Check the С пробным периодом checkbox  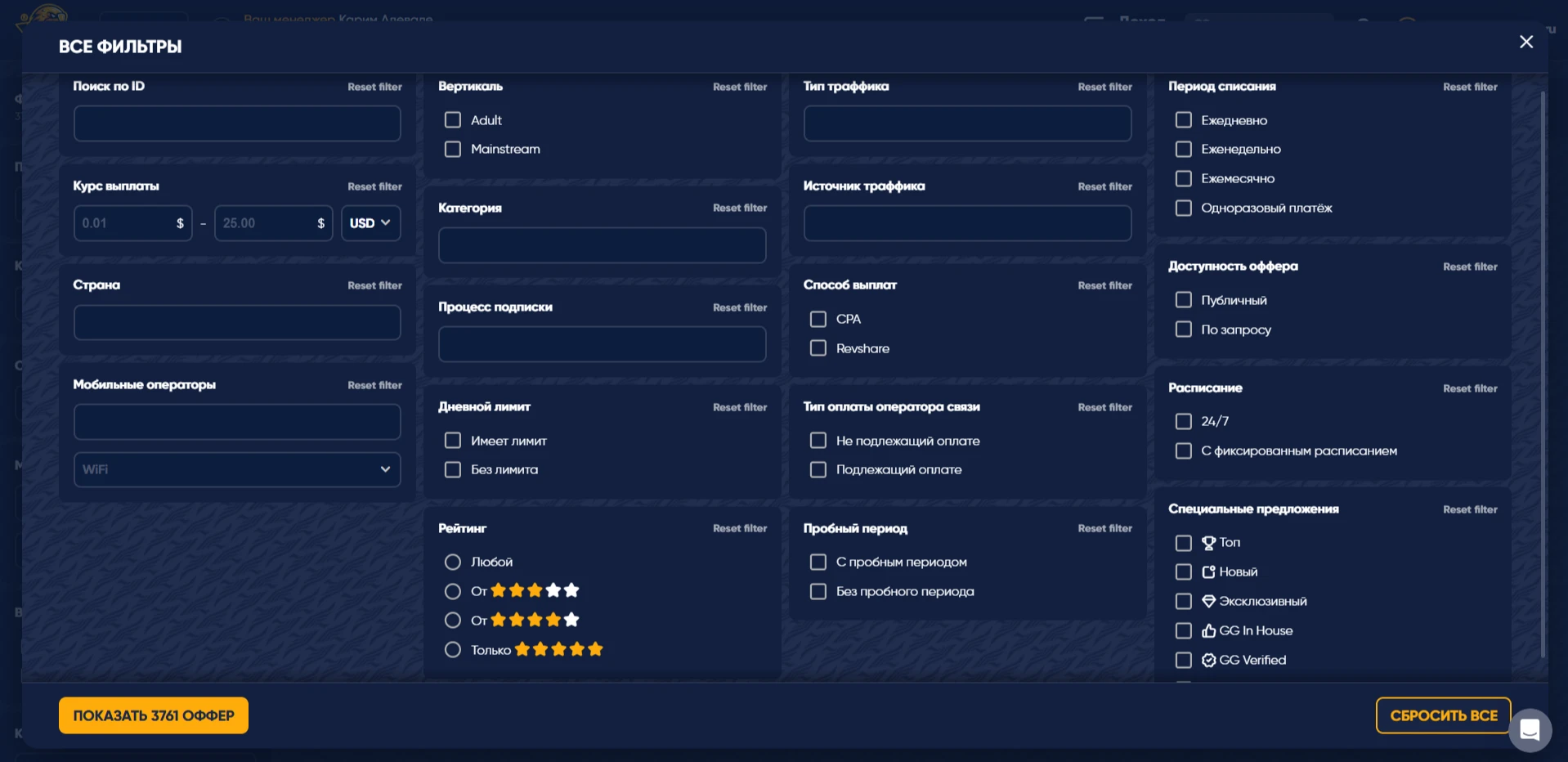coord(818,563)
